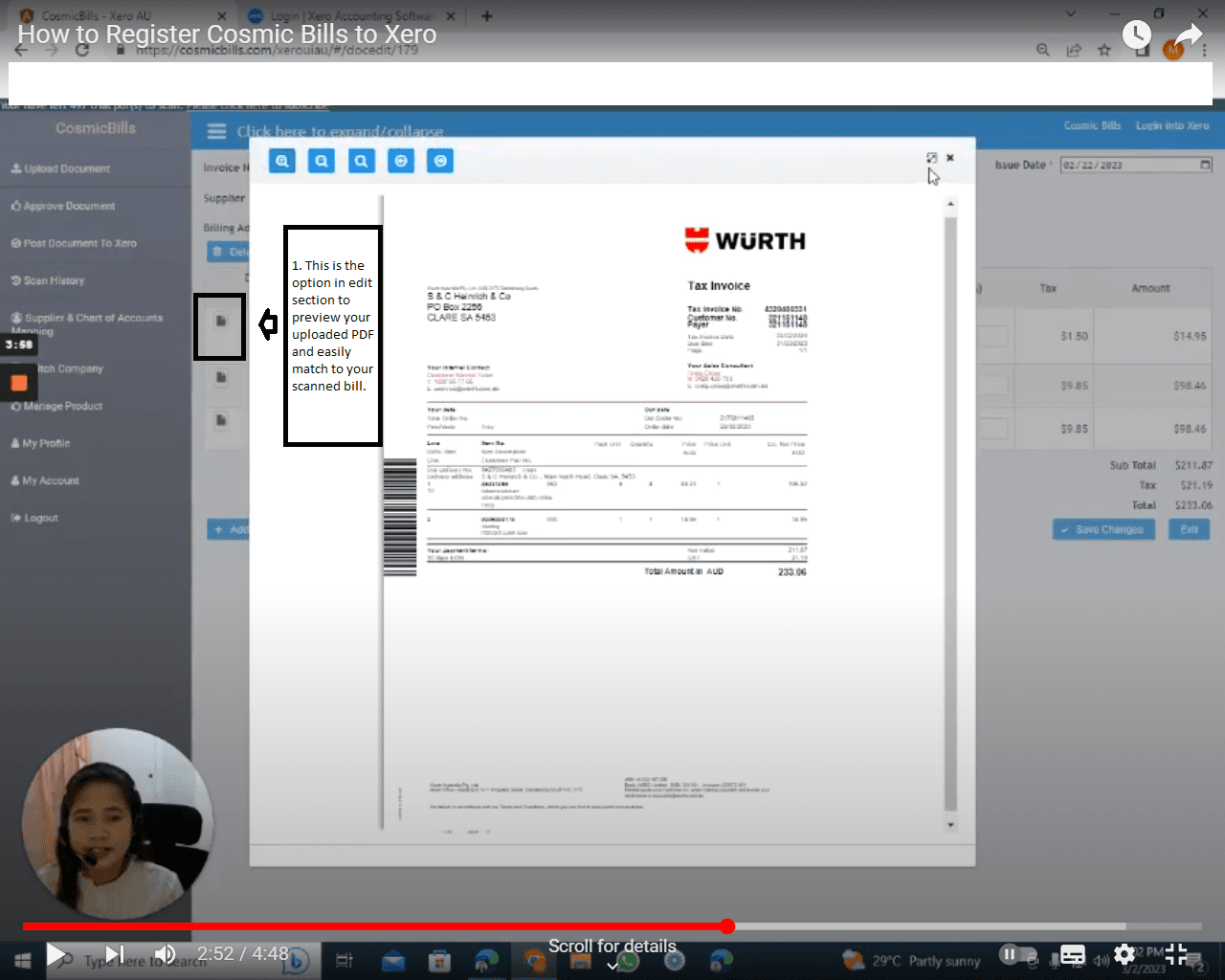Open the Issue Date calendar picker
Screen dimensions: 1225x980
[1205, 165]
